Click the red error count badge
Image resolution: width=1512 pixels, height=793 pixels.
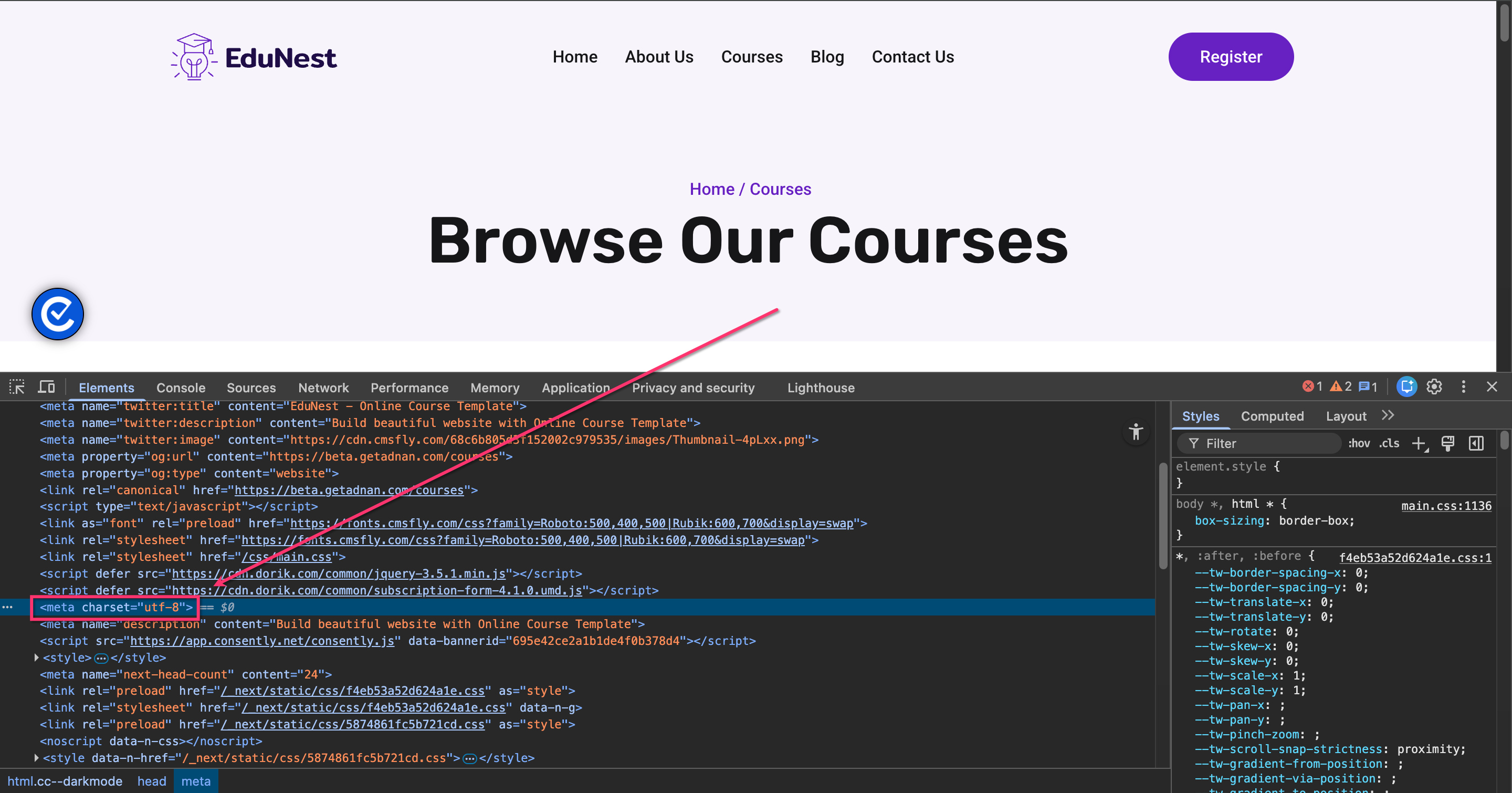[x=1312, y=387]
